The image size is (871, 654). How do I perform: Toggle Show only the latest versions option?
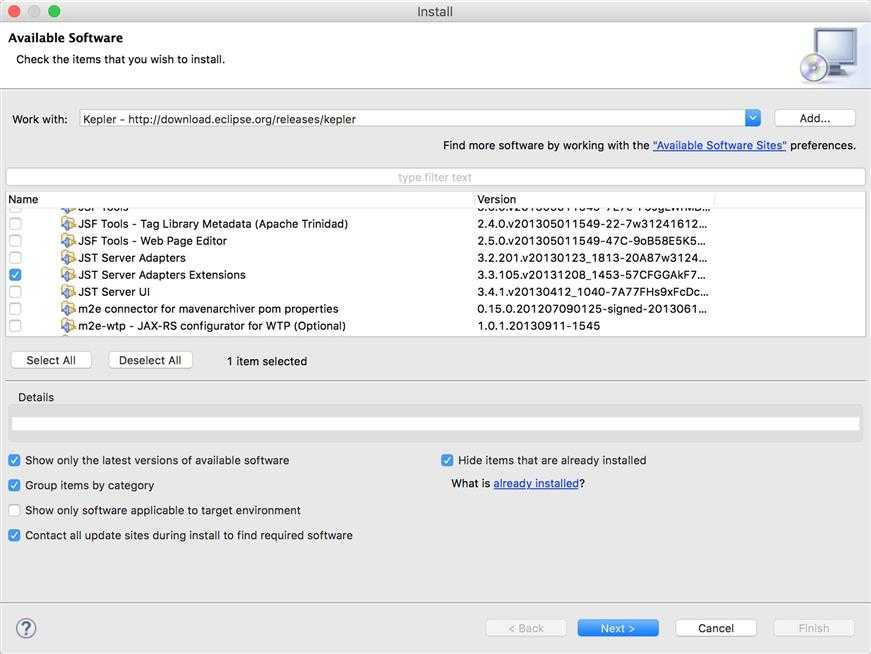pyautogui.click(x=14, y=460)
